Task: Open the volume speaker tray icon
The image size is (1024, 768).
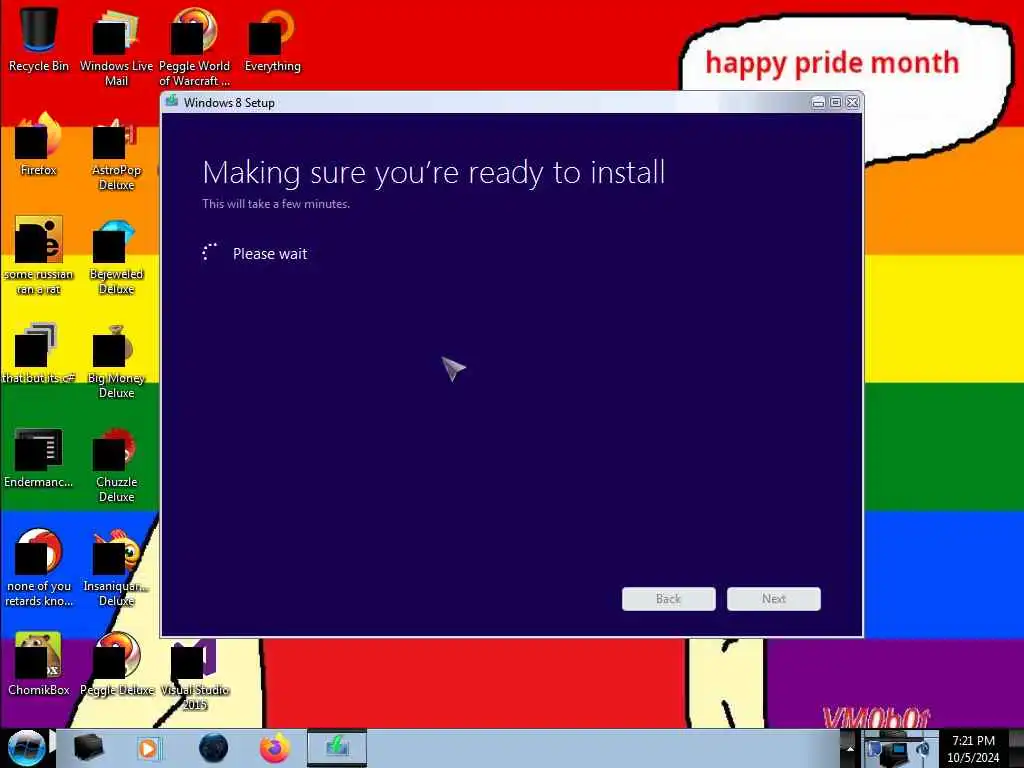Action: tap(922, 750)
